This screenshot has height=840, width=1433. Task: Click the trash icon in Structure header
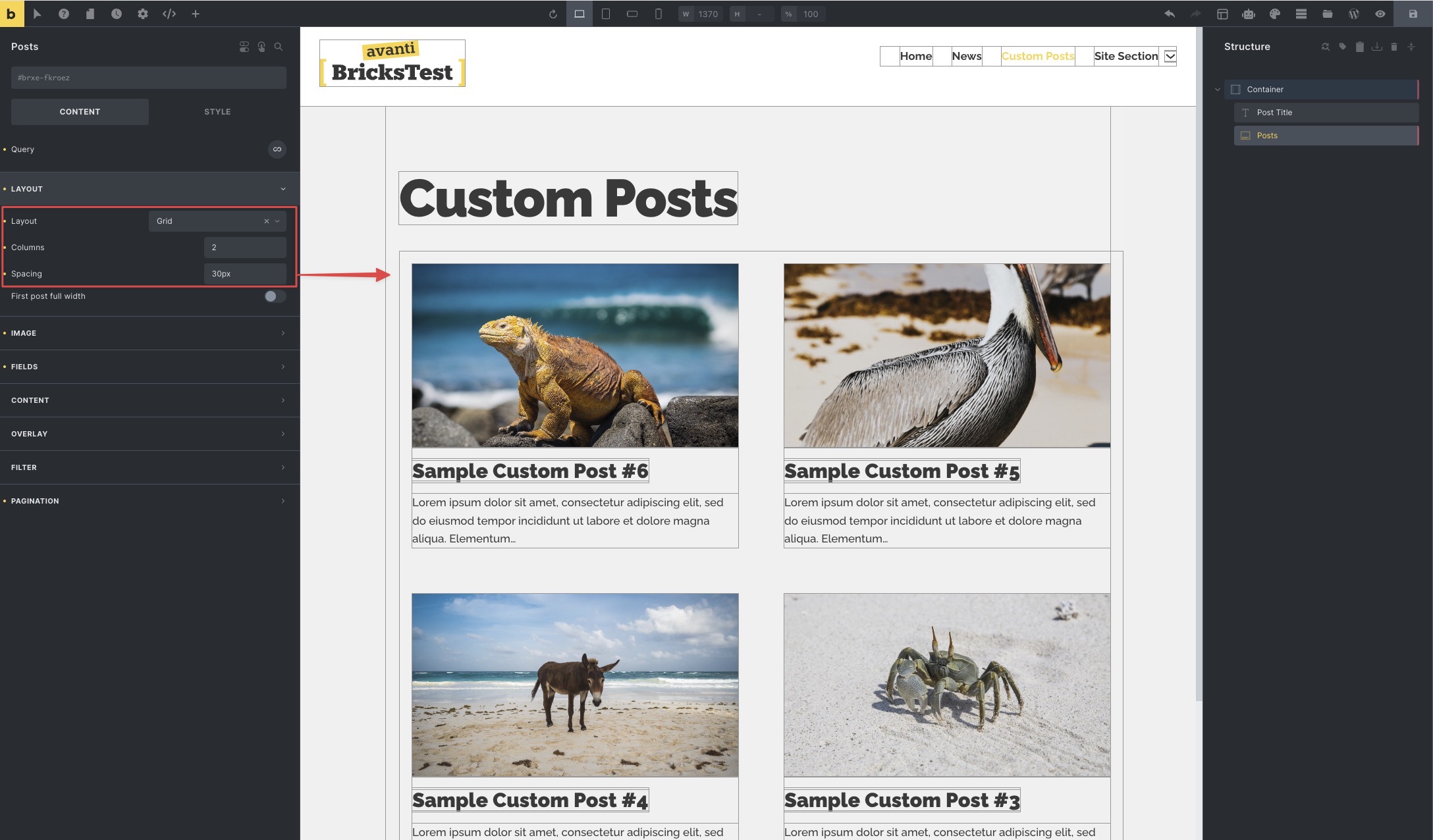pyautogui.click(x=1394, y=47)
